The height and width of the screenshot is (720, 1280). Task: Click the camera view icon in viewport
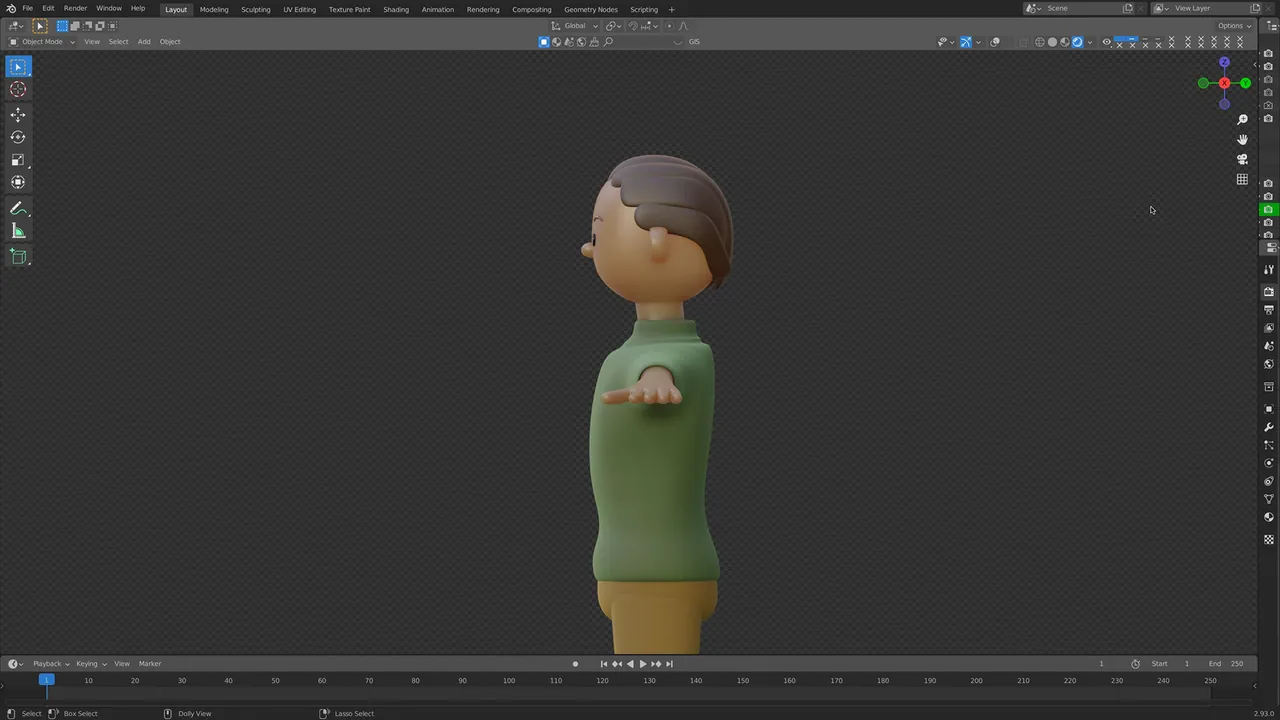[x=1242, y=159]
